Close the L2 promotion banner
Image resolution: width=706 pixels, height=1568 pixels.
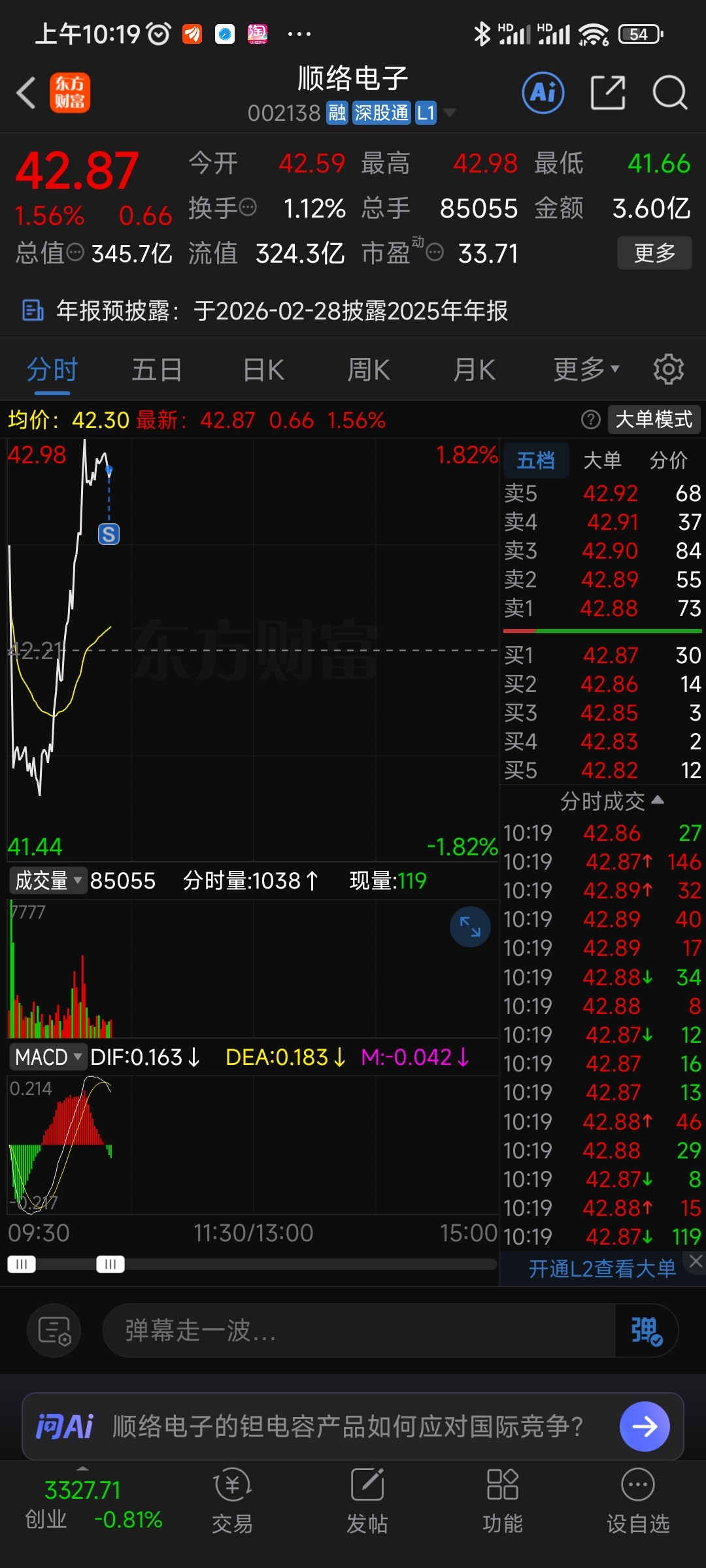[696, 1262]
